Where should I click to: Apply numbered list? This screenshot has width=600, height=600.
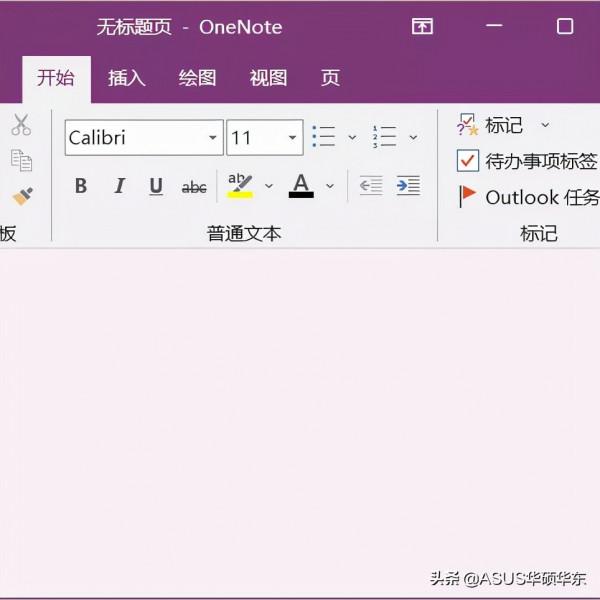[x=384, y=137]
